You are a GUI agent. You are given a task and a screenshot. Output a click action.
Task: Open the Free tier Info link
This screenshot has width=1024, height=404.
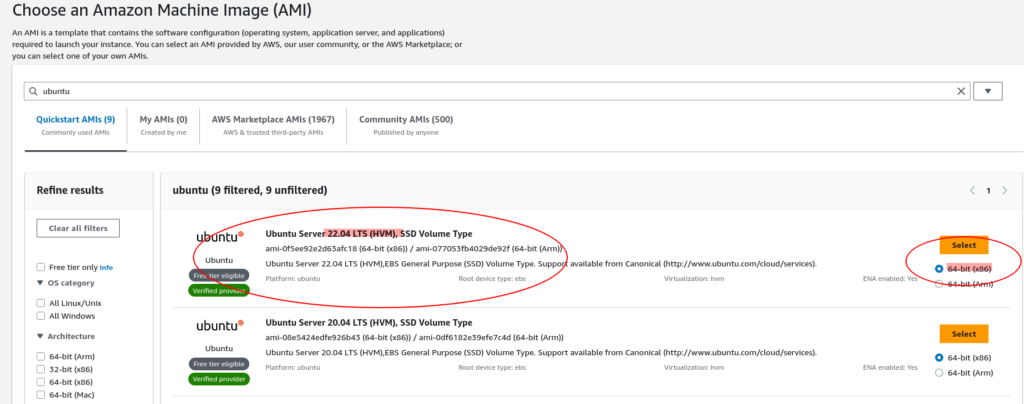106,268
